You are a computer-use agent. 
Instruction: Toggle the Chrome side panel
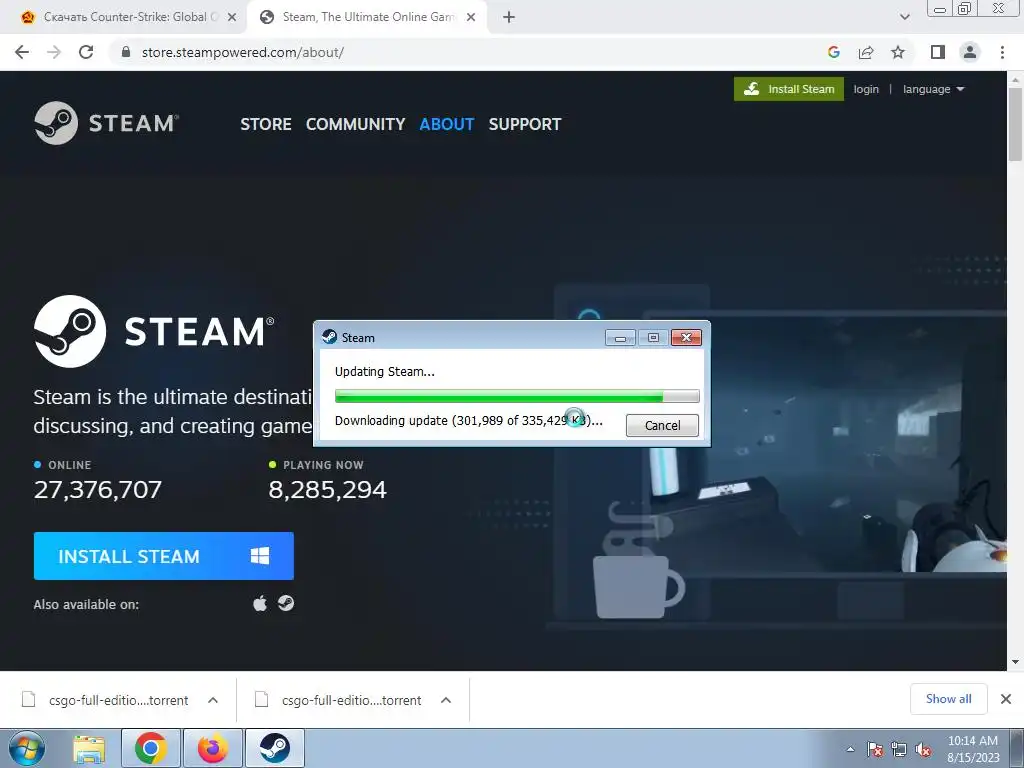coord(938,52)
